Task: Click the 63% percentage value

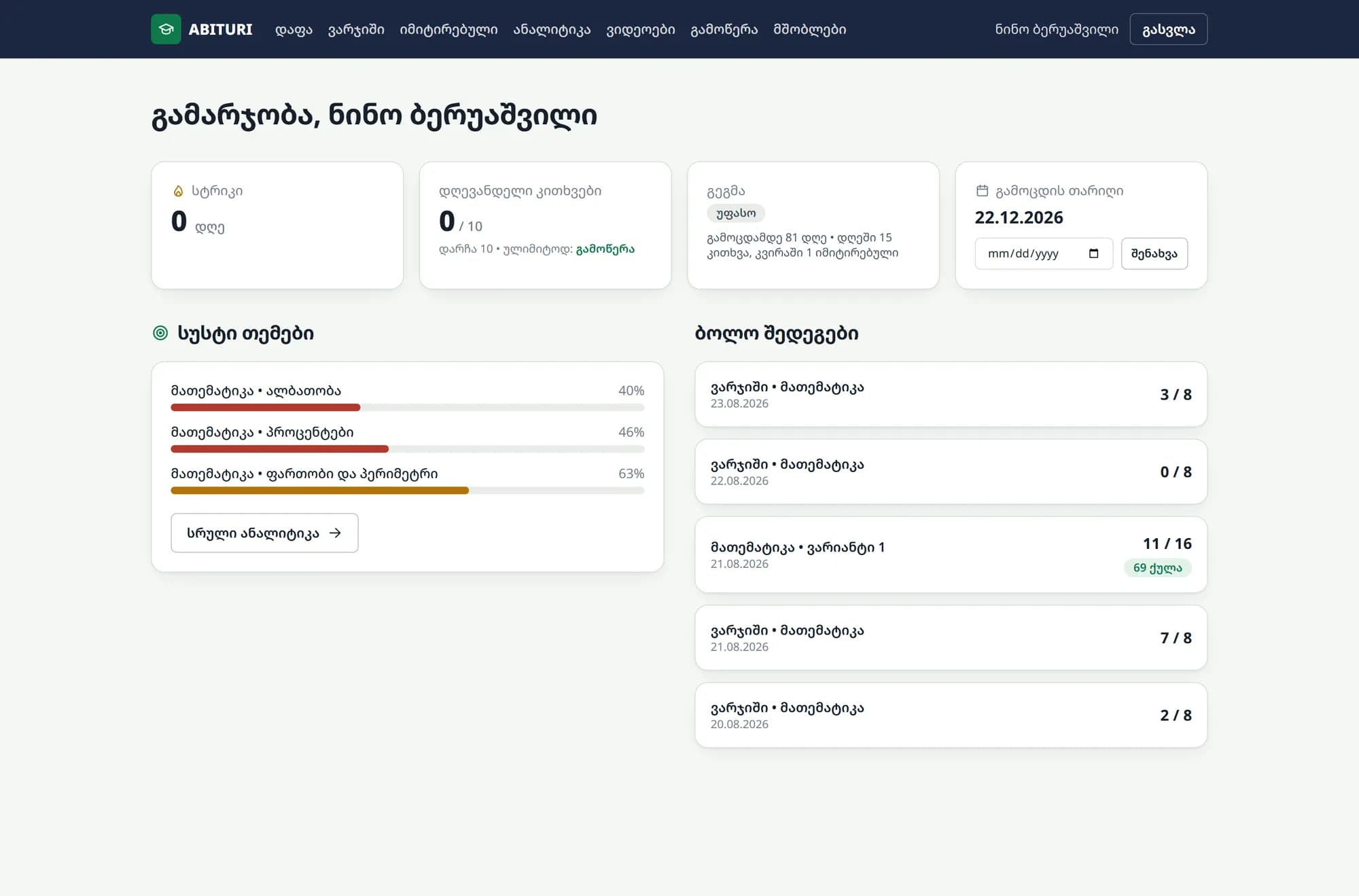Action: coord(631,473)
